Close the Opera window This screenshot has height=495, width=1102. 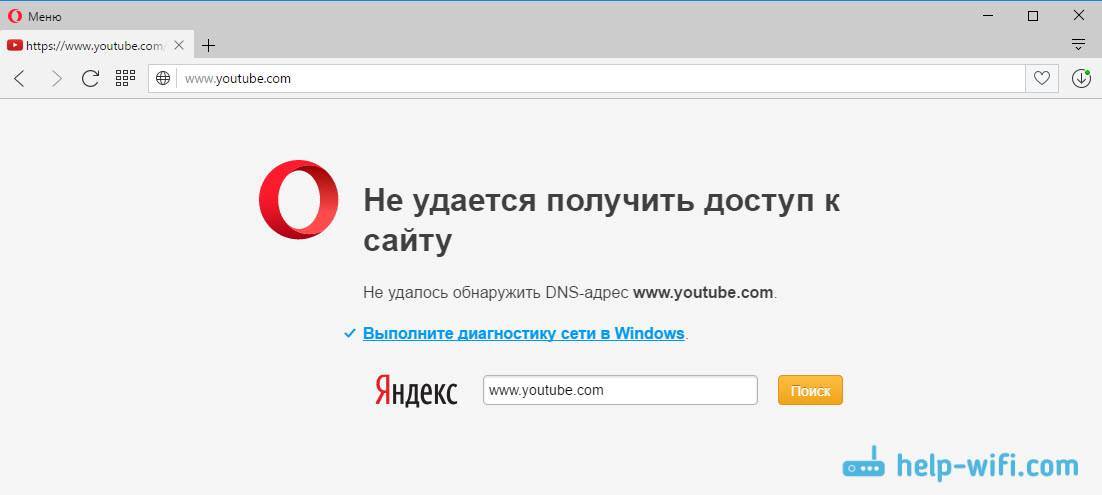(1078, 15)
